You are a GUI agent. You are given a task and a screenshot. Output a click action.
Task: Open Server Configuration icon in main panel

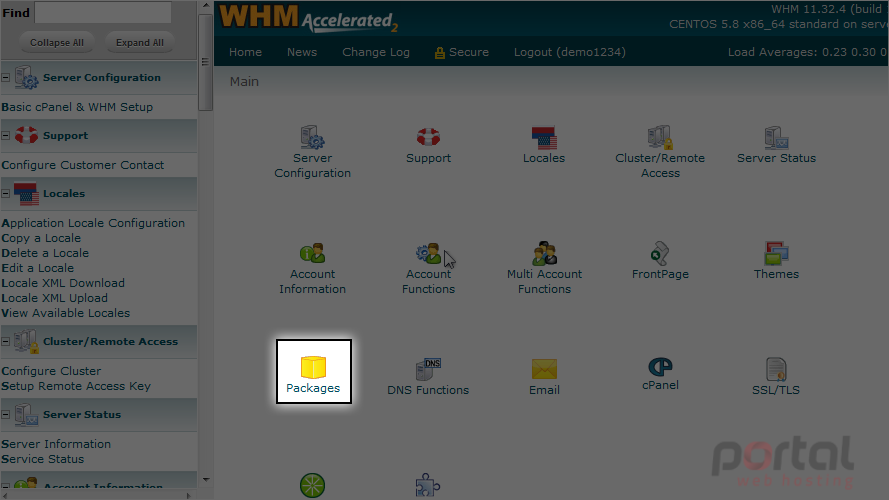312,138
